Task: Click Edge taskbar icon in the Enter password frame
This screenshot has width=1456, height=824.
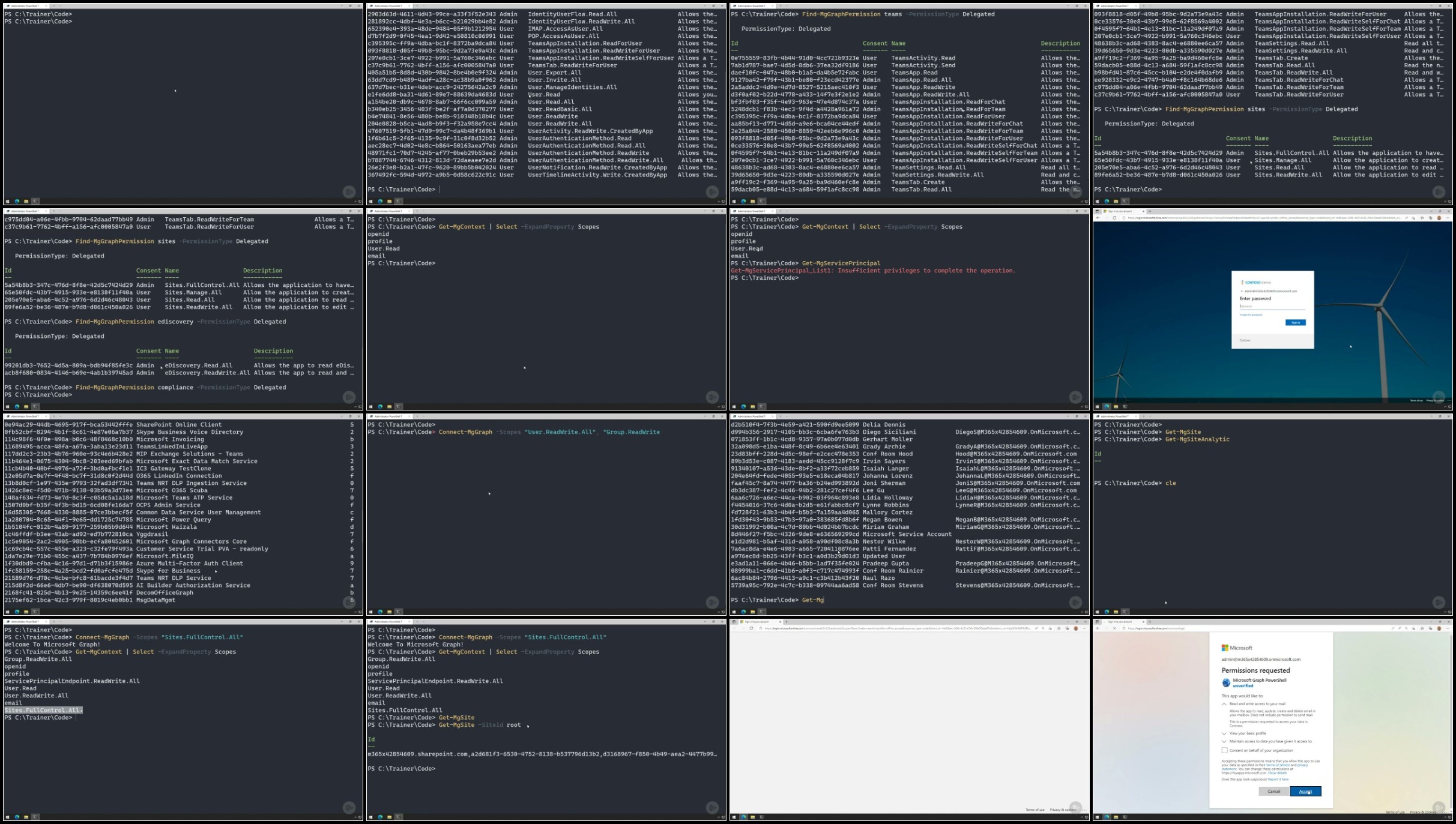Action: pyautogui.click(x=1107, y=406)
